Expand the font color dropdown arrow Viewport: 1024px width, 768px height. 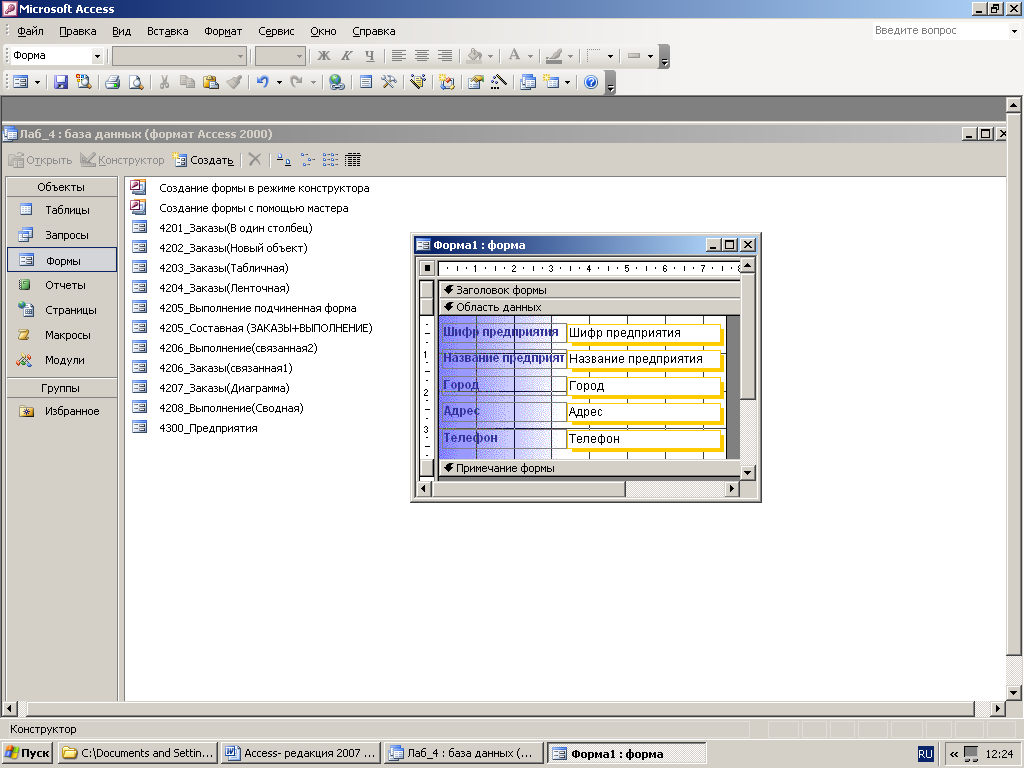click(530, 56)
